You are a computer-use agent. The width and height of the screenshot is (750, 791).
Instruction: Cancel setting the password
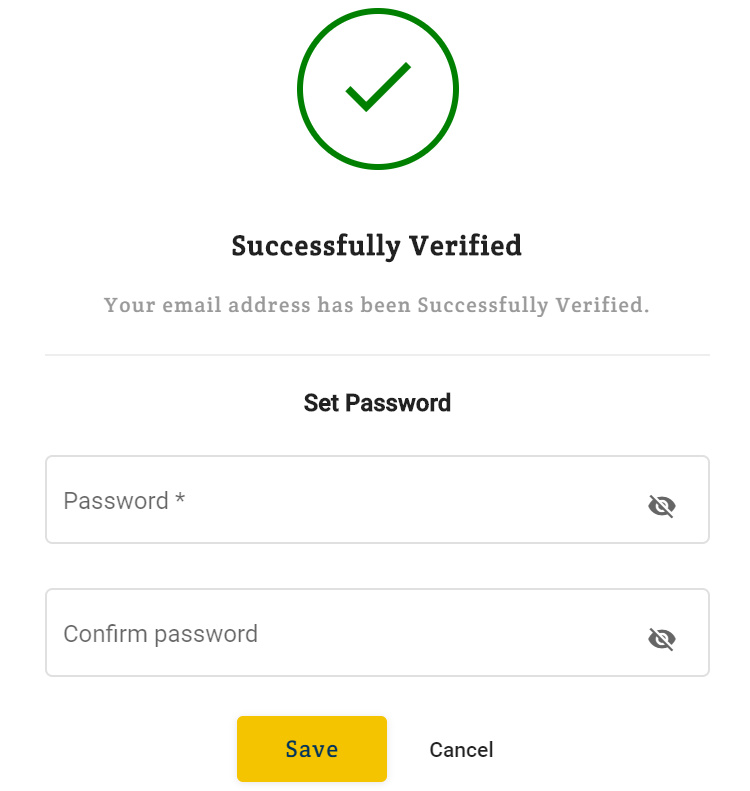coord(461,750)
